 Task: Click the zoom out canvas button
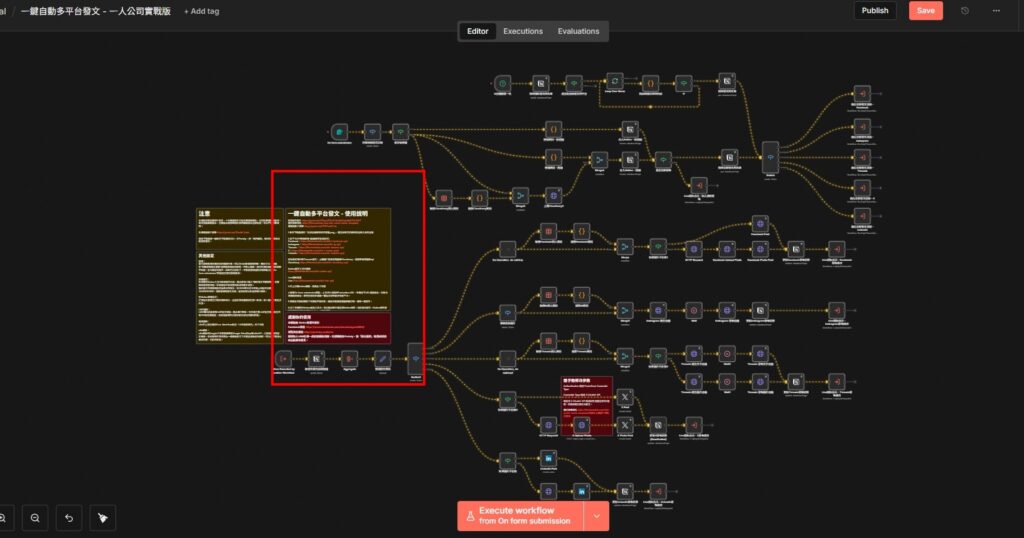35,517
